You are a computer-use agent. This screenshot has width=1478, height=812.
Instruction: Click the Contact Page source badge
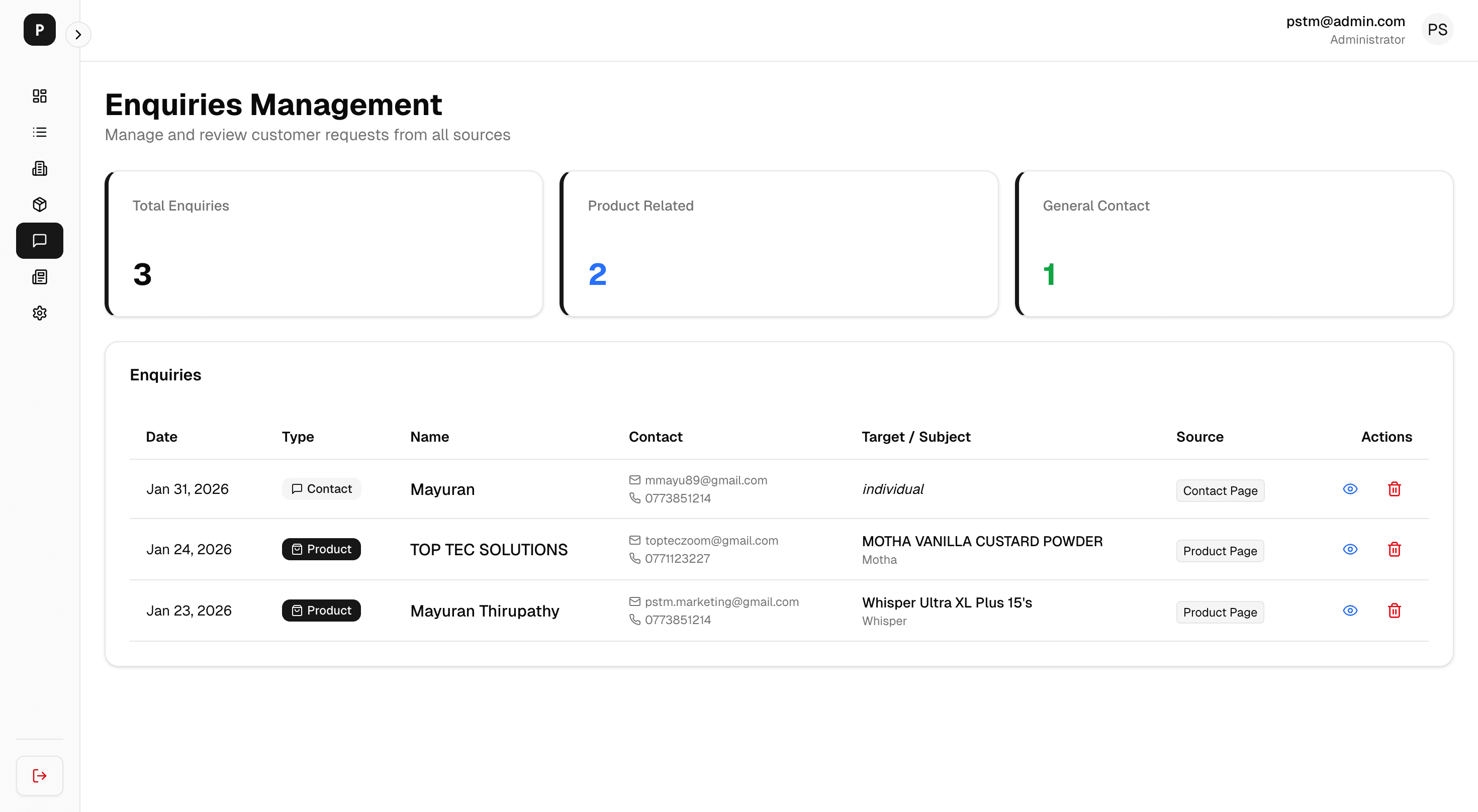click(1221, 491)
